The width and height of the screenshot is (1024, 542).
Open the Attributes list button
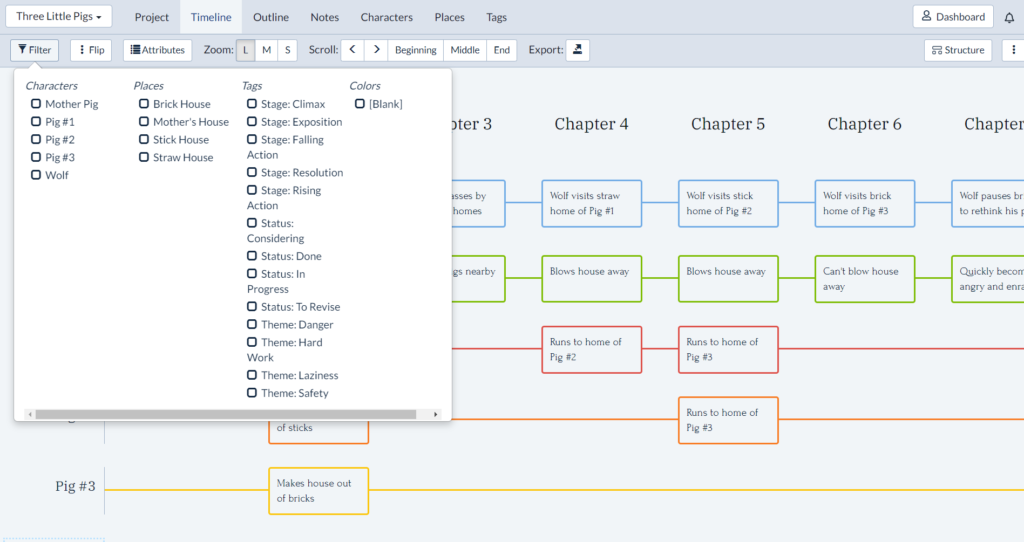158,50
